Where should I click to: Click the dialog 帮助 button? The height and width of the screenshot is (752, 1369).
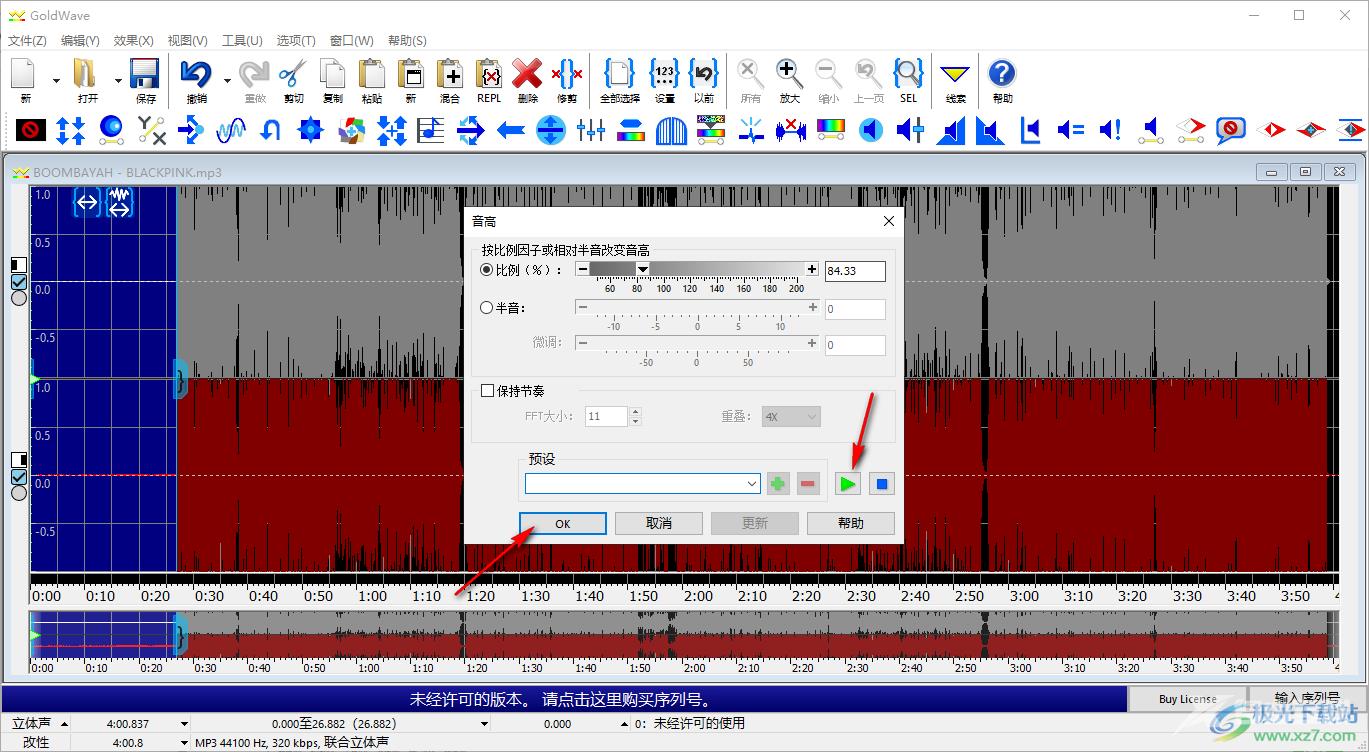[851, 523]
